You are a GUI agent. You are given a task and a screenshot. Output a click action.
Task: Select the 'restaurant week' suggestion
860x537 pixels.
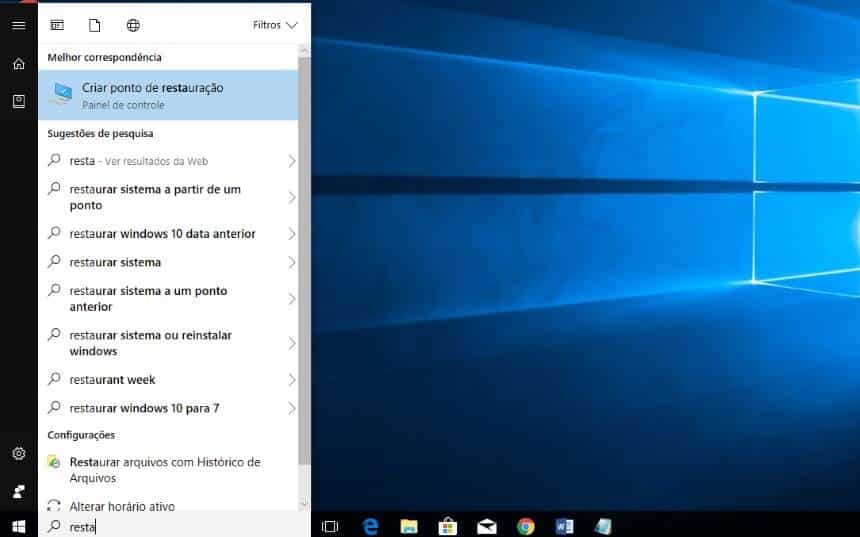click(x=168, y=380)
